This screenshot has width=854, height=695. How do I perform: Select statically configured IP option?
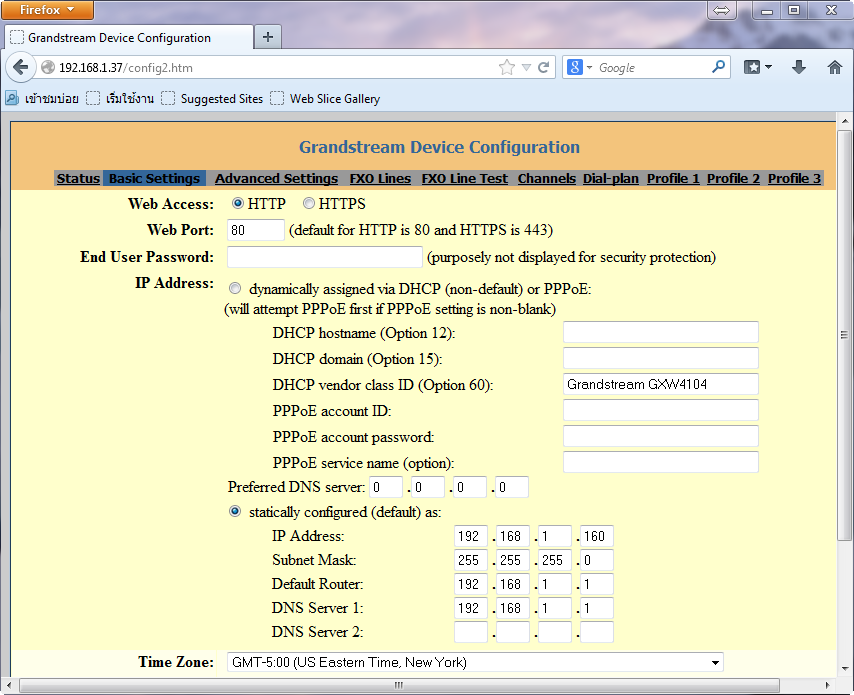coord(235,511)
